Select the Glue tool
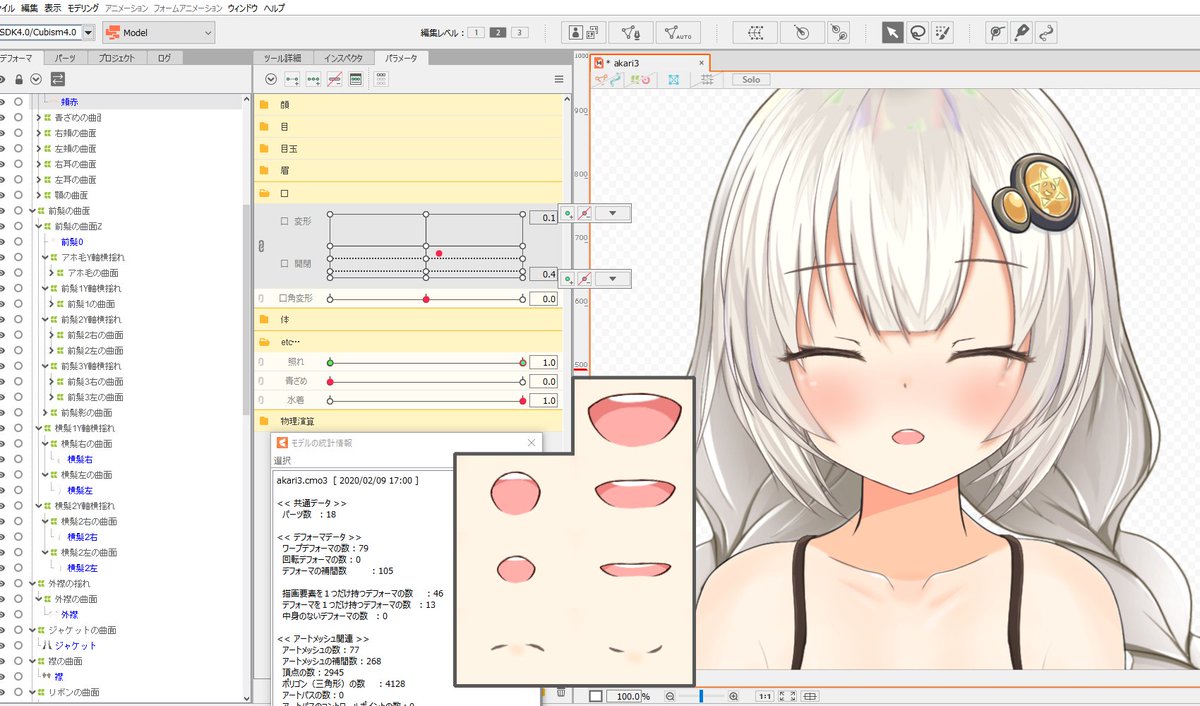This screenshot has height=706, width=1200. coord(997,32)
